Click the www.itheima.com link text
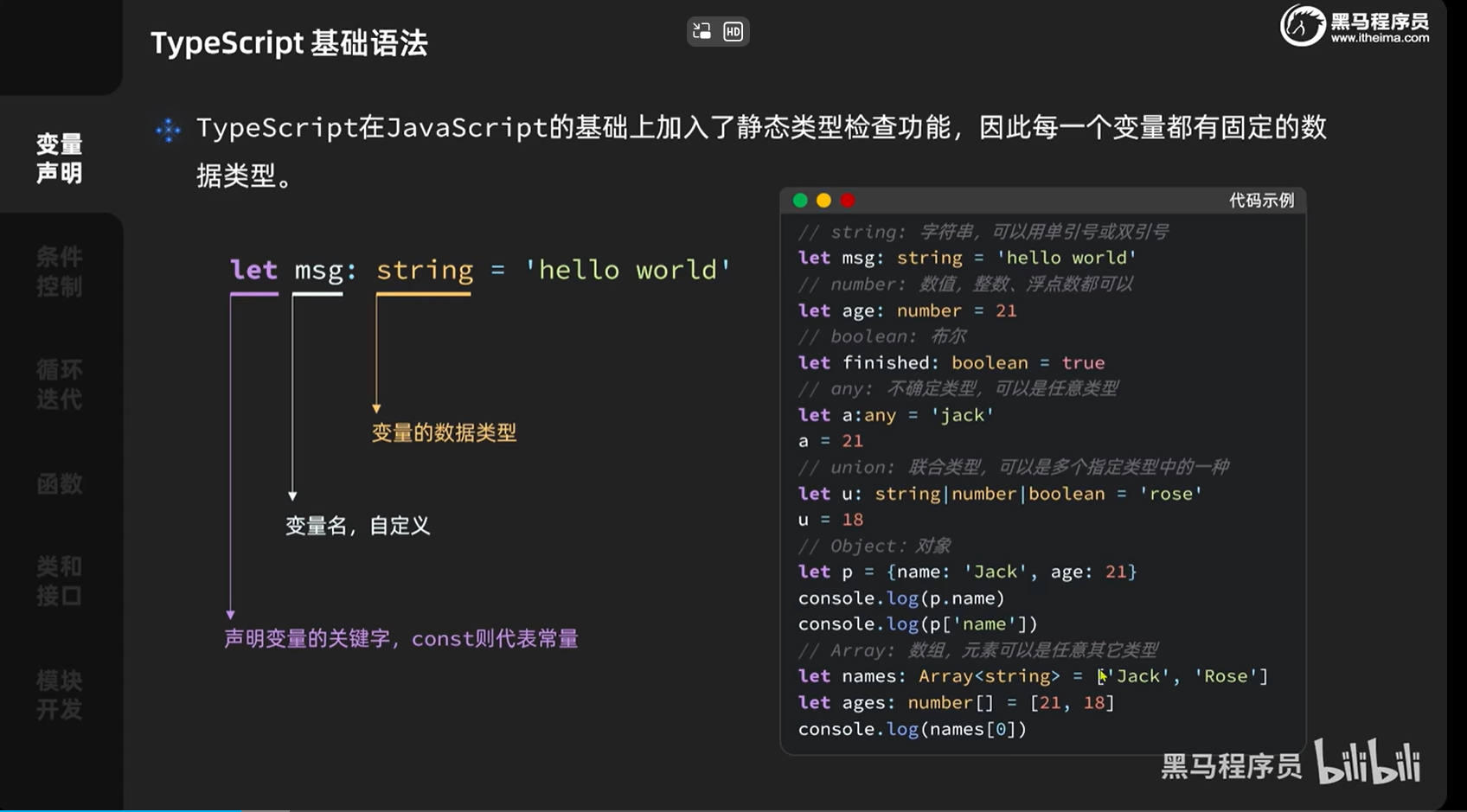 pos(1380,38)
